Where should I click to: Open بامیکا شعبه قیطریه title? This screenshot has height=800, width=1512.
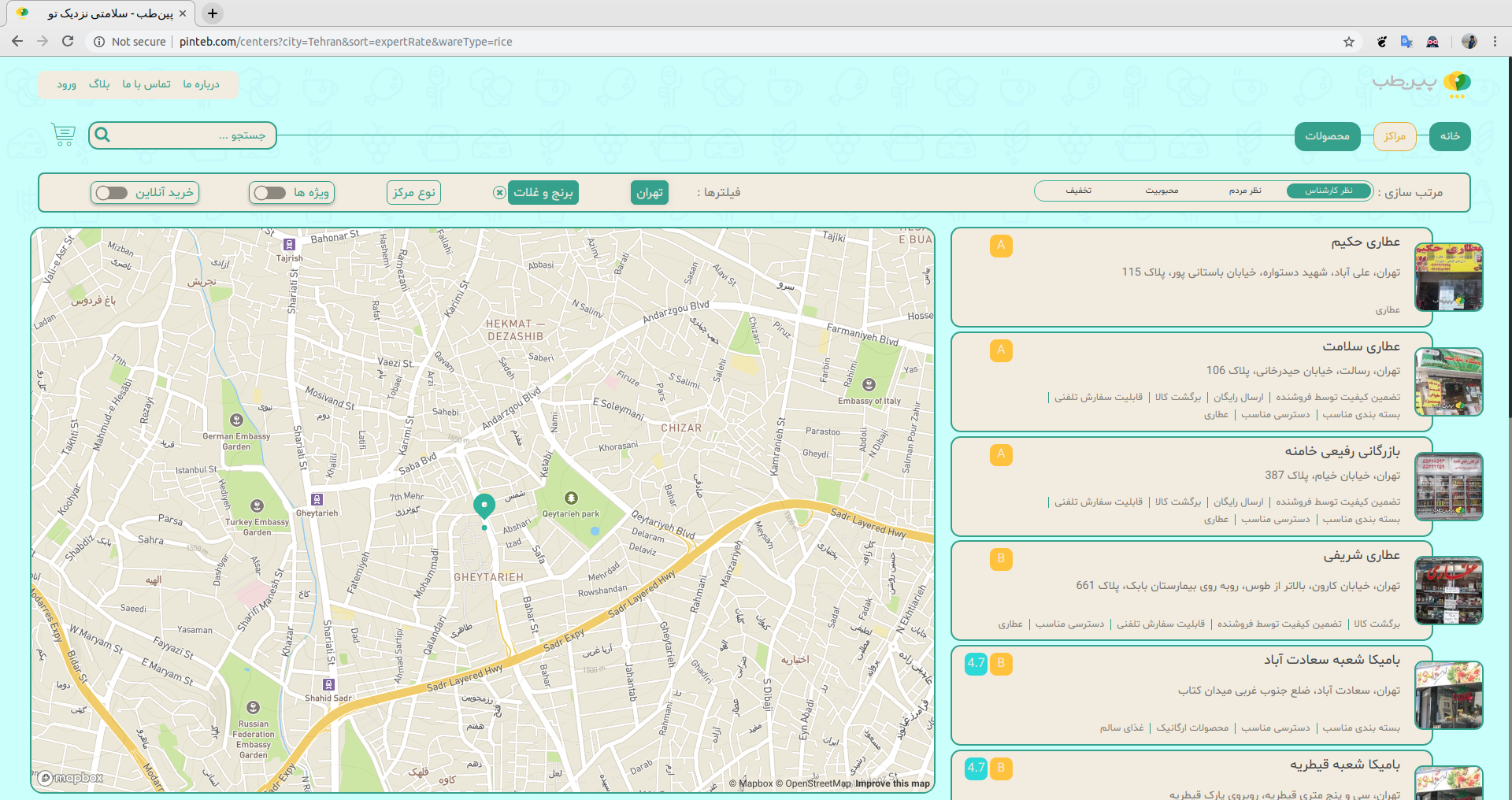(x=1345, y=765)
